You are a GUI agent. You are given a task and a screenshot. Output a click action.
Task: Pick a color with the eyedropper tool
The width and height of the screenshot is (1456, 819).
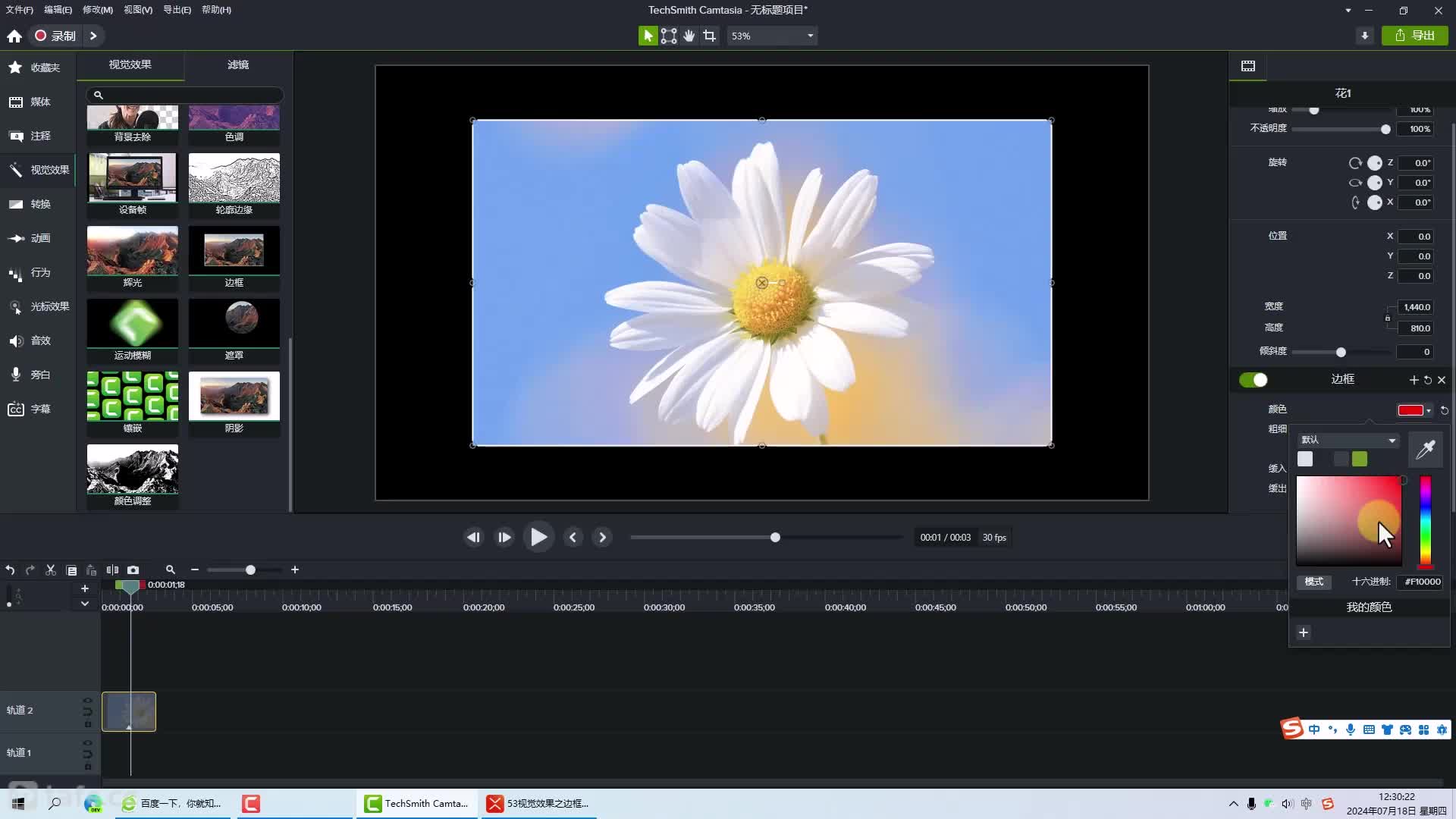coord(1426,449)
